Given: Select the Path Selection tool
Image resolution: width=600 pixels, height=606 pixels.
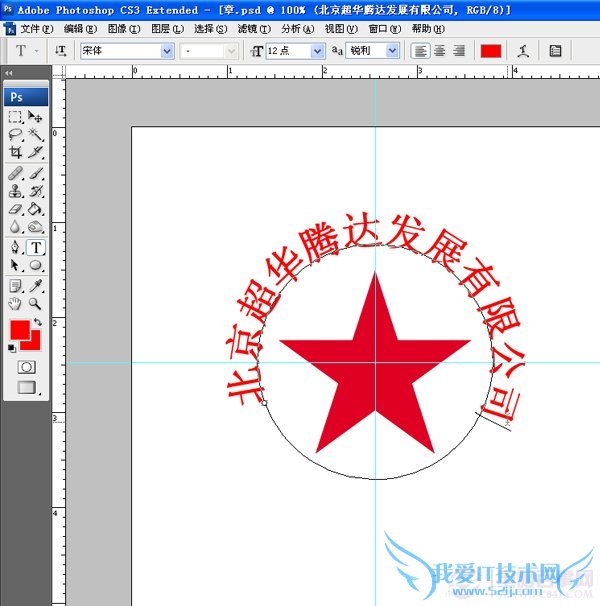Looking at the screenshot, I should [15, 265].
